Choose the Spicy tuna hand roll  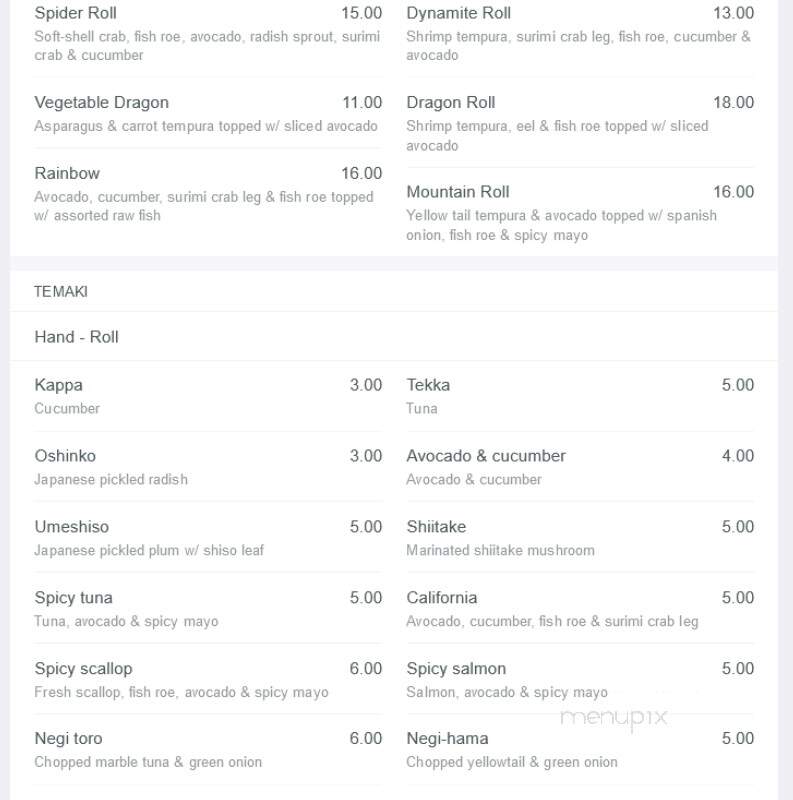tap(208, 609)
